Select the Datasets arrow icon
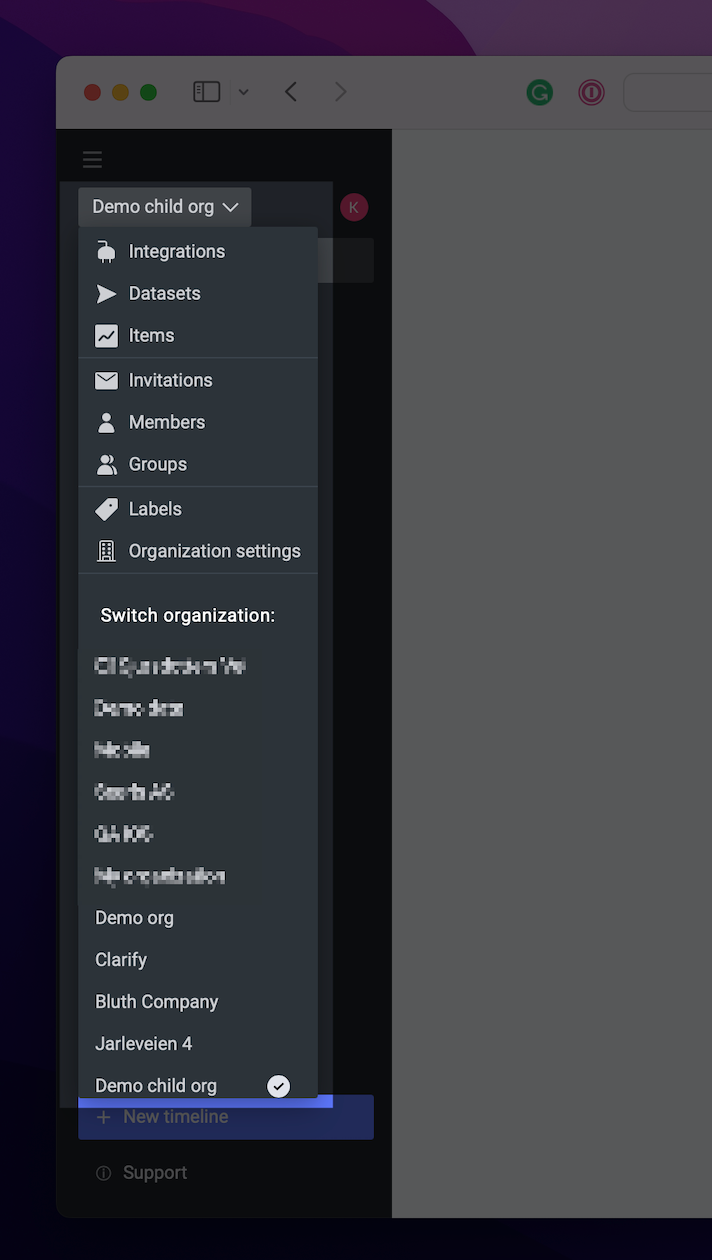 pos(106,294)
